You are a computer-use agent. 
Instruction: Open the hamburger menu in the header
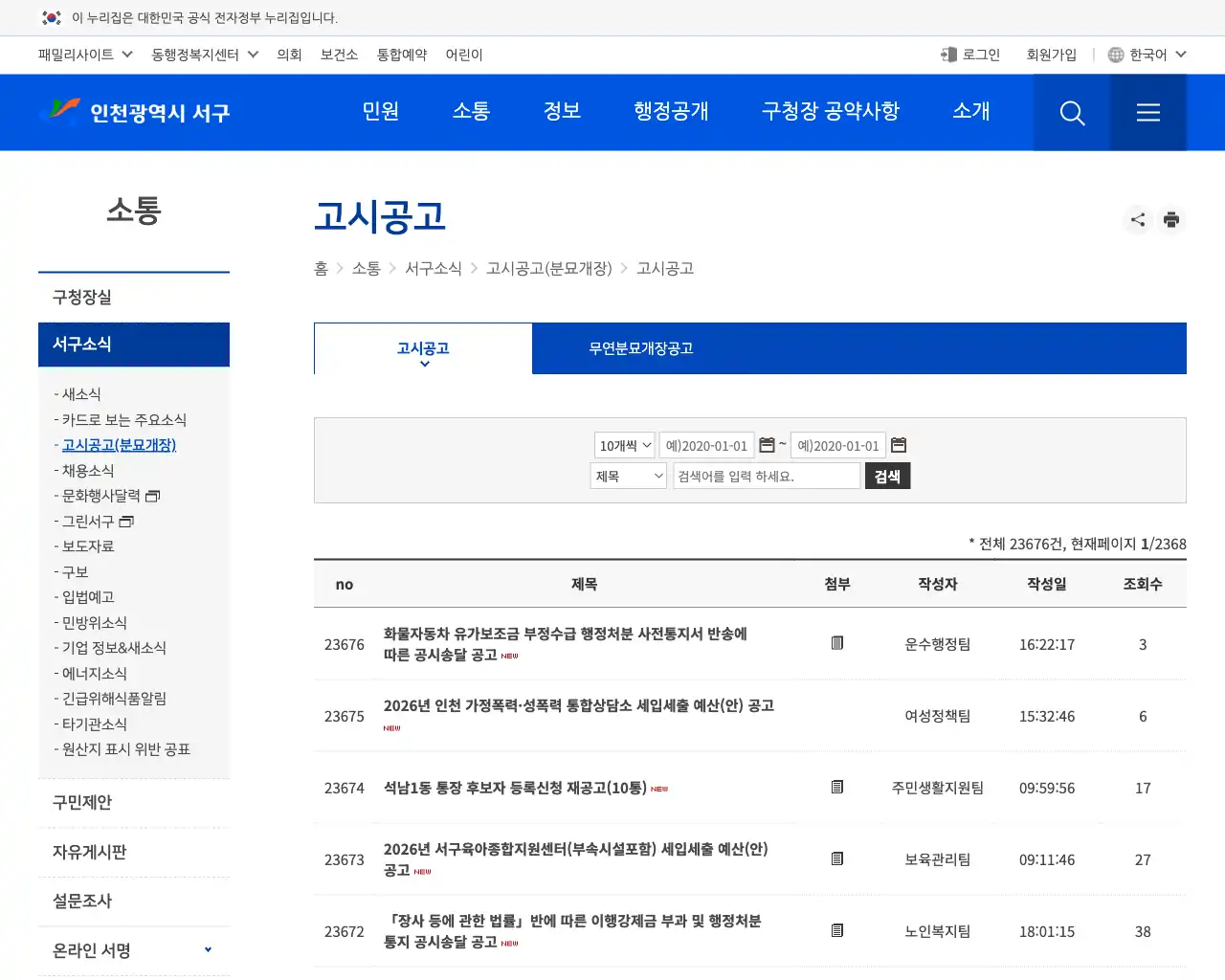1147,112
